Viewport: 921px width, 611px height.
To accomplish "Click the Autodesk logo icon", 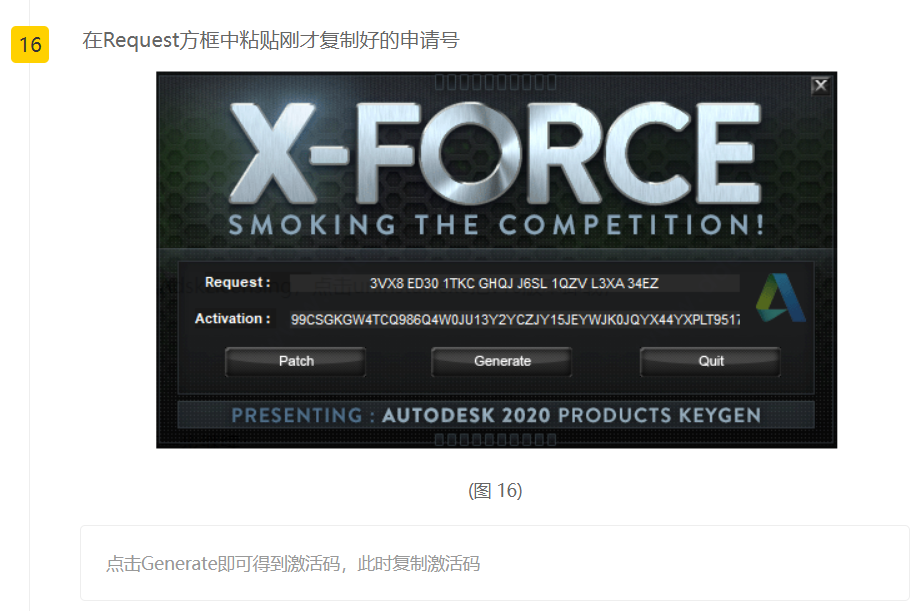I will [x=781, y=298].
